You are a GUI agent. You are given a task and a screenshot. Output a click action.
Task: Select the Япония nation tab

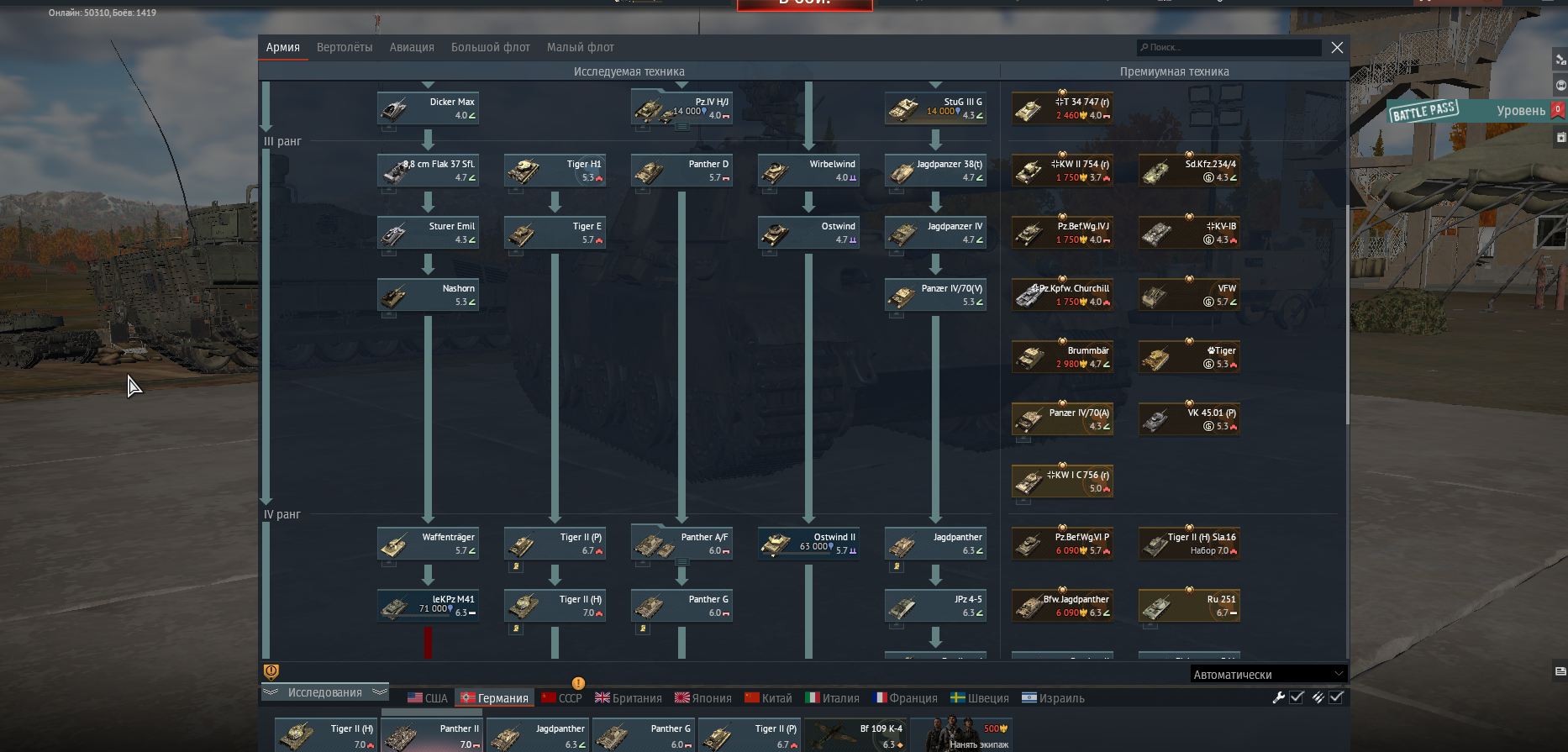(x=703, y=698)
